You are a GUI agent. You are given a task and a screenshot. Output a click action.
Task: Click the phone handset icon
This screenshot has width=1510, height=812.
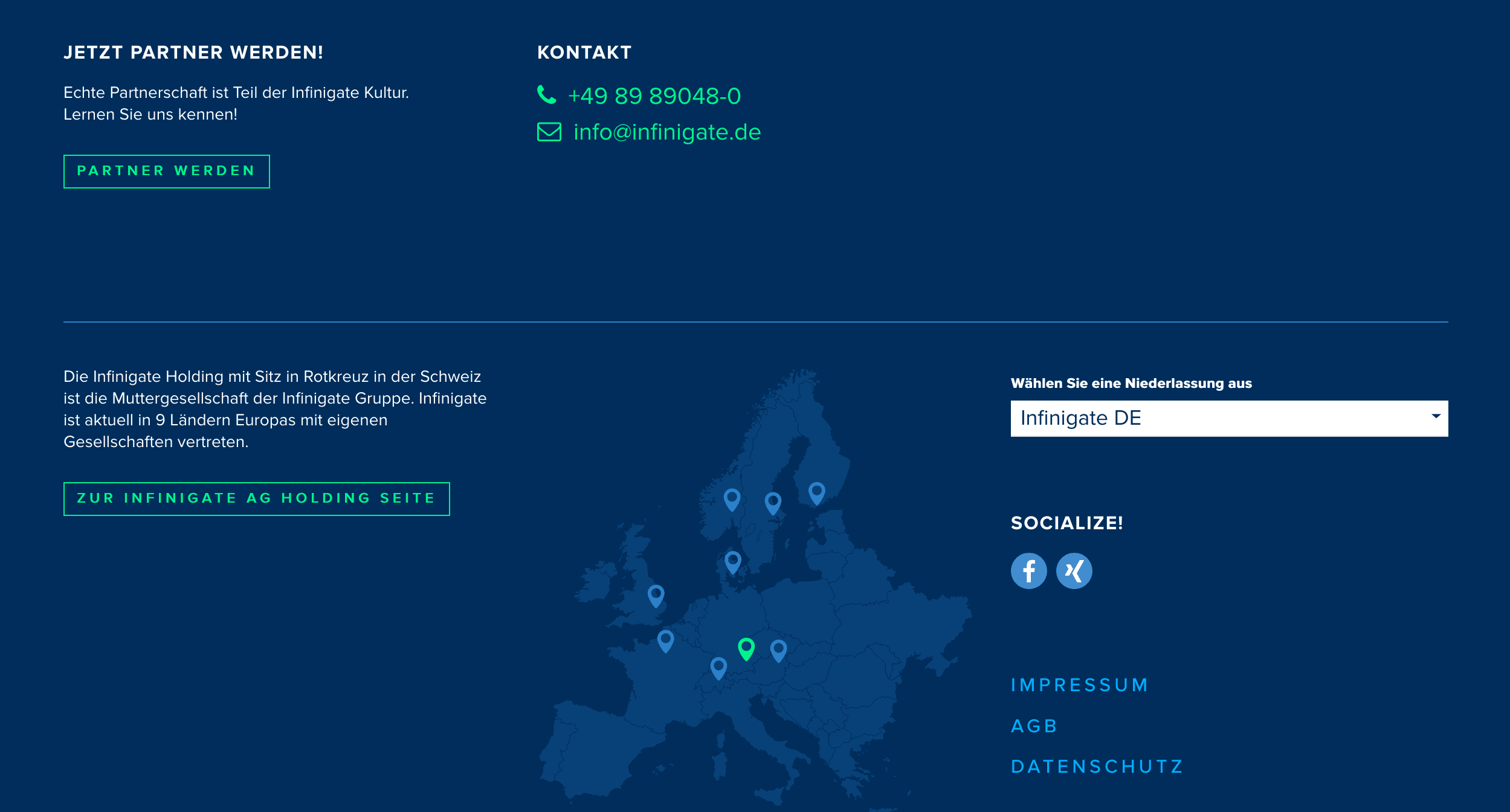(x=547, y=95)
